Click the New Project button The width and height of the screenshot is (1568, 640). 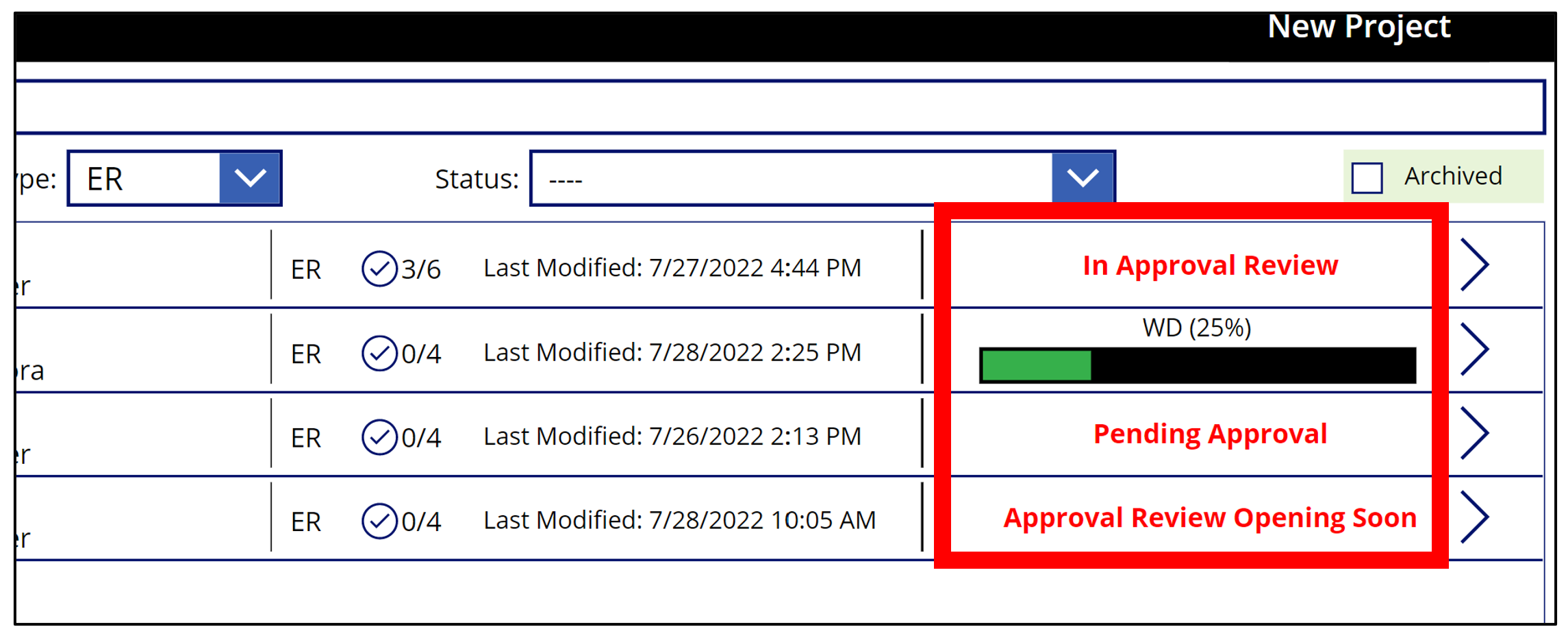1358,27
